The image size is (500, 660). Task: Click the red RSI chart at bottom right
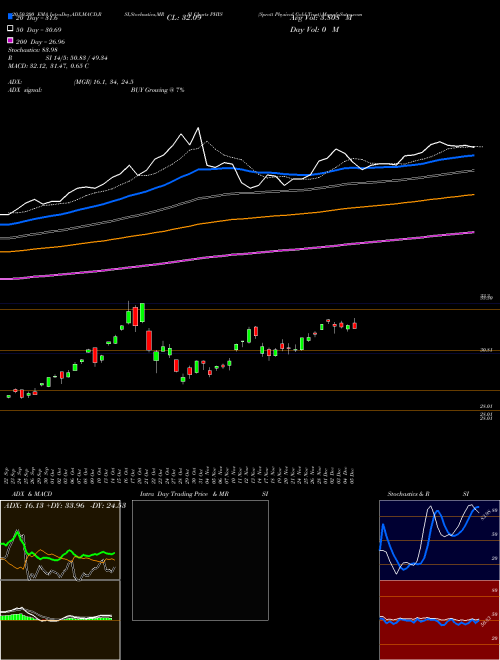tap(439, 620)
